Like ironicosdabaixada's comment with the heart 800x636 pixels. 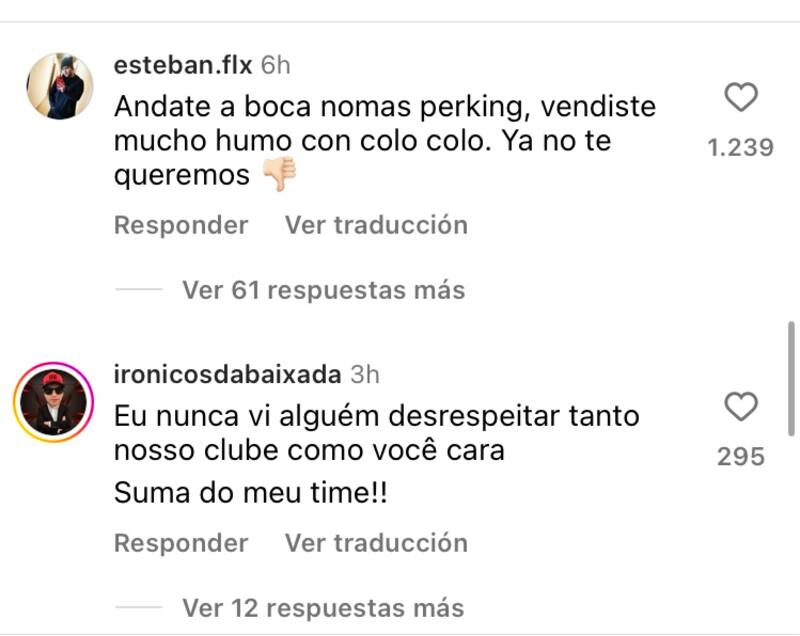[740, 407]
